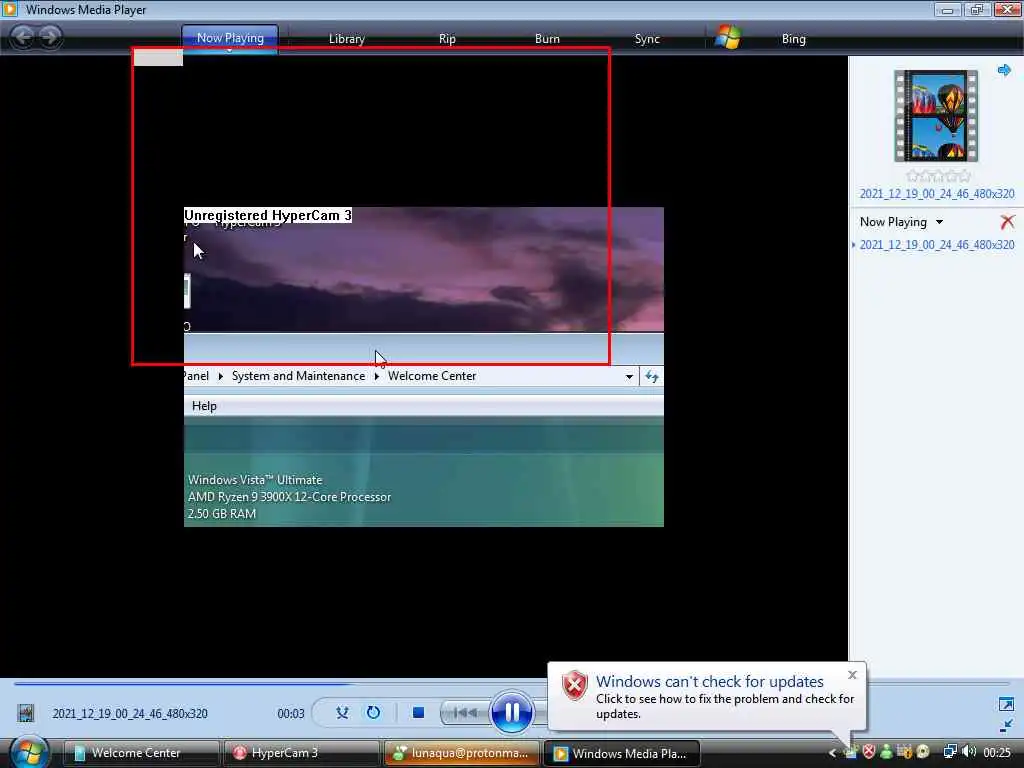The height and width of the screenshot is (768, 1024).
Task: Go back with the Back arrow button
Action: point(22,37)
